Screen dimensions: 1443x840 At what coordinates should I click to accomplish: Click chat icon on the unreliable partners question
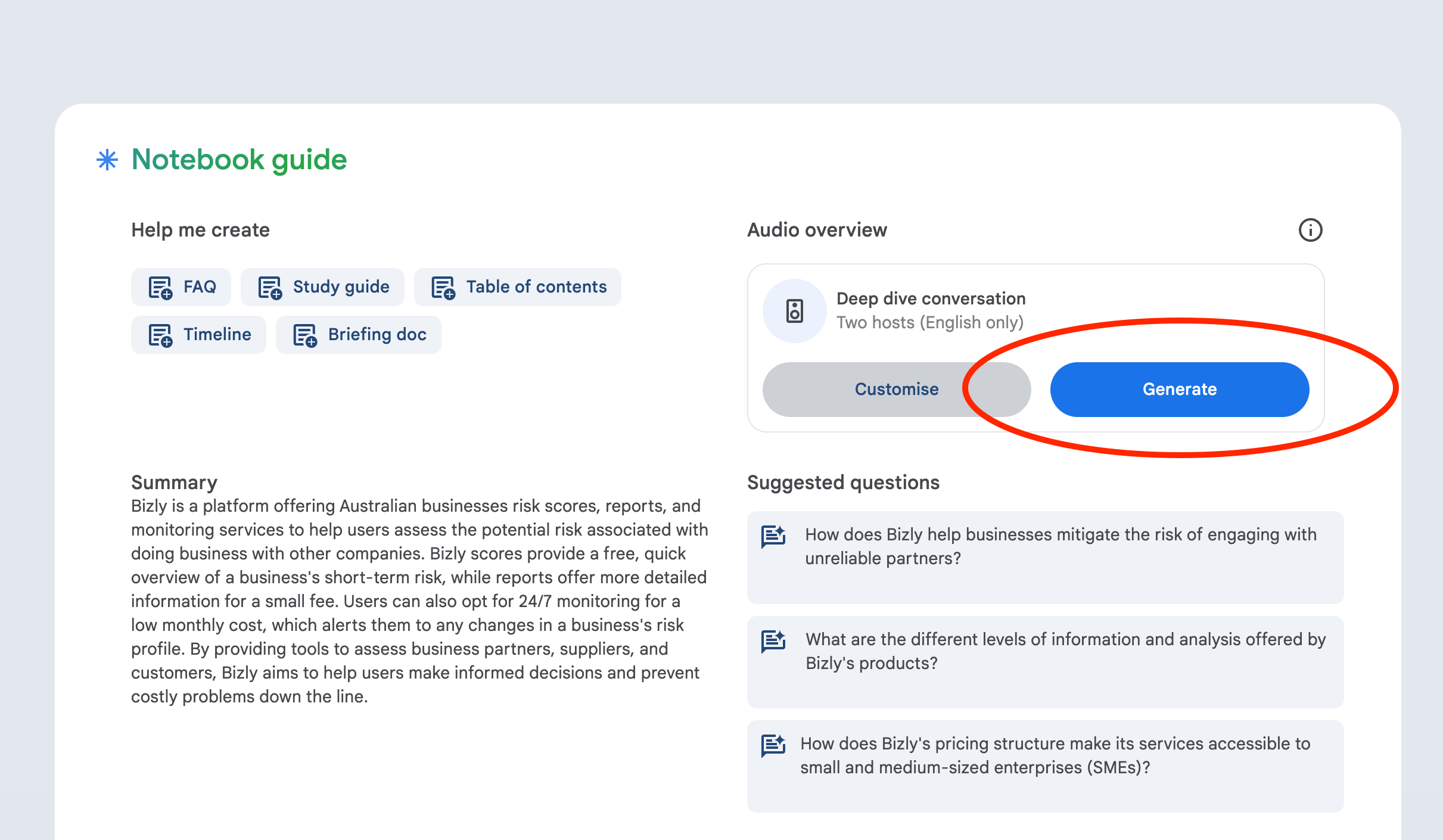pyautogui.click(x=773, y=537)
